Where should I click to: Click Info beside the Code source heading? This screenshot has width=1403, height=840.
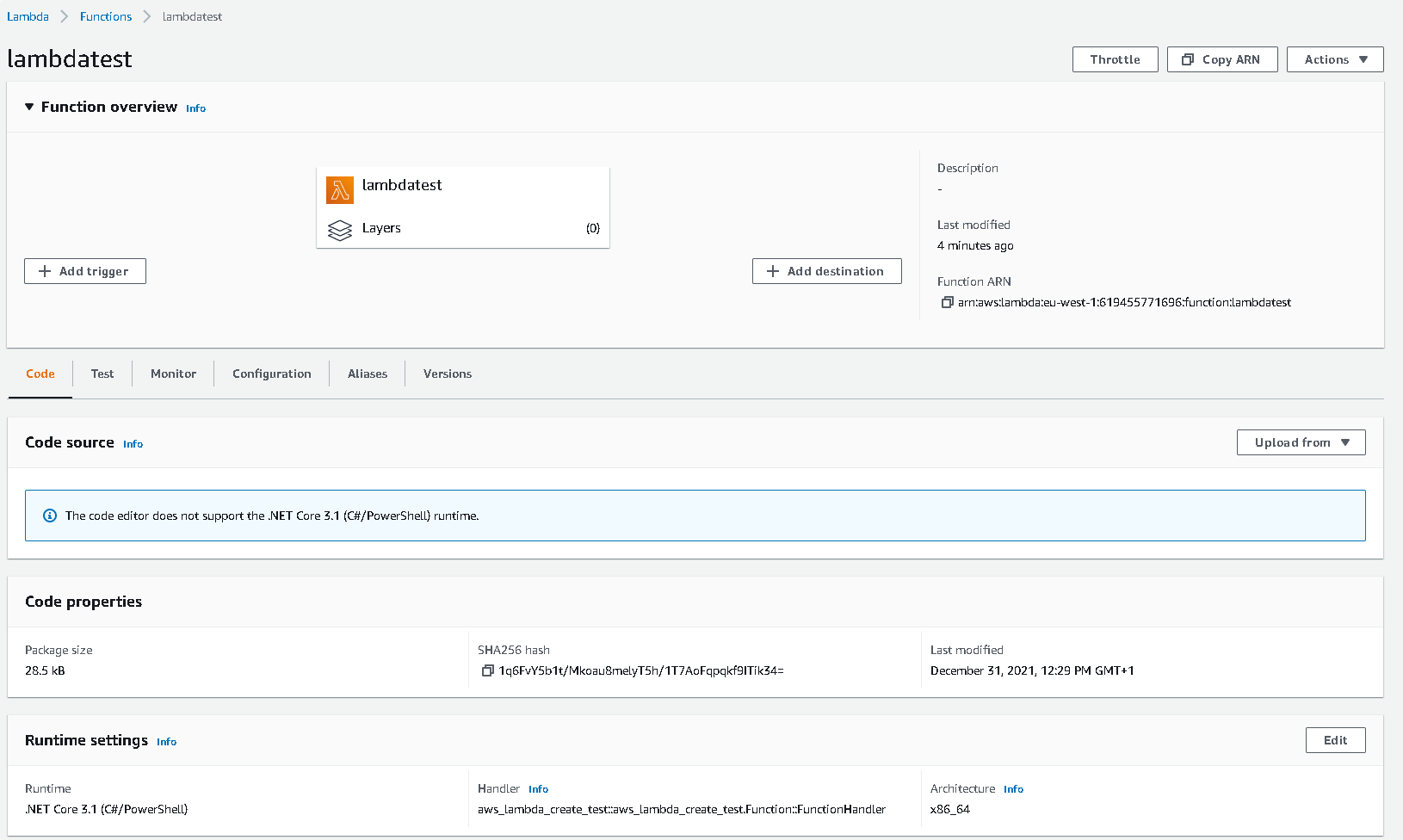133,443
